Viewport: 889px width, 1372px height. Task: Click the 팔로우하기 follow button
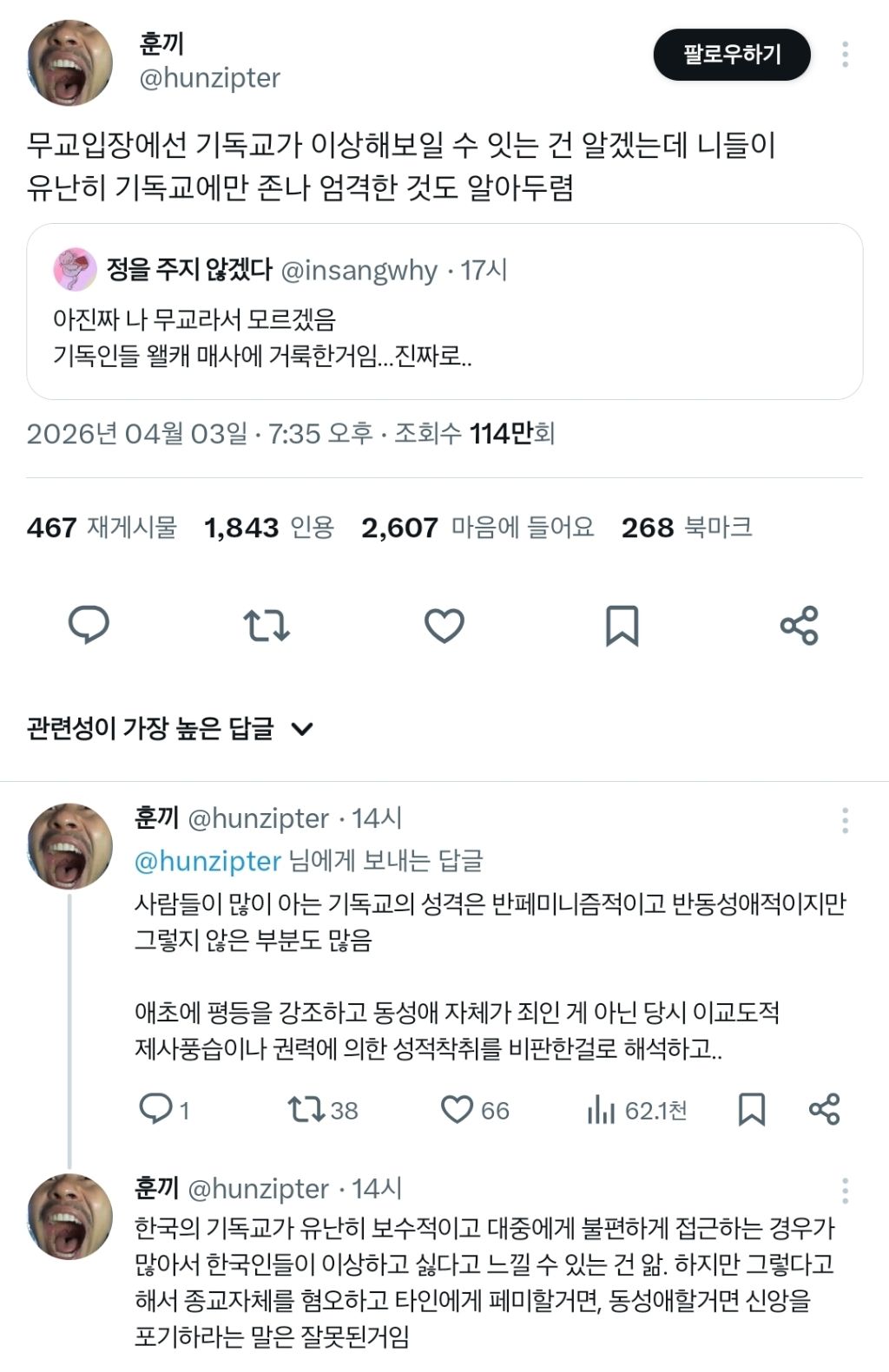click(731, 55)
